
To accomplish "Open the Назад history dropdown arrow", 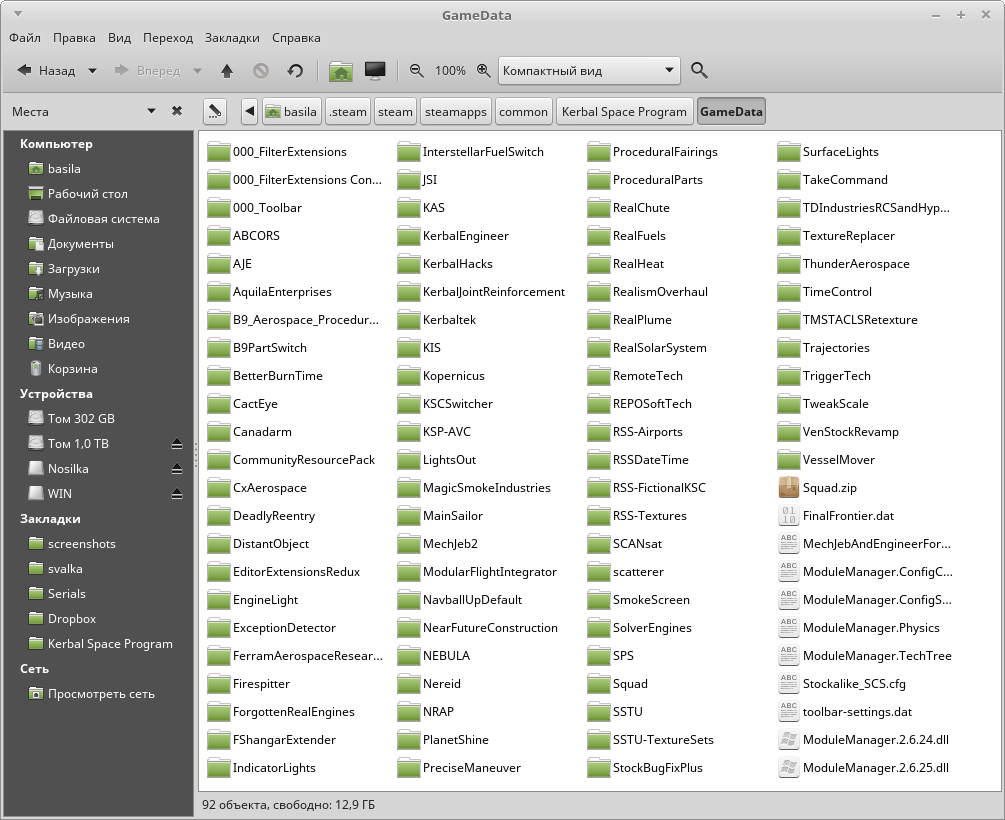I will 92,71.
